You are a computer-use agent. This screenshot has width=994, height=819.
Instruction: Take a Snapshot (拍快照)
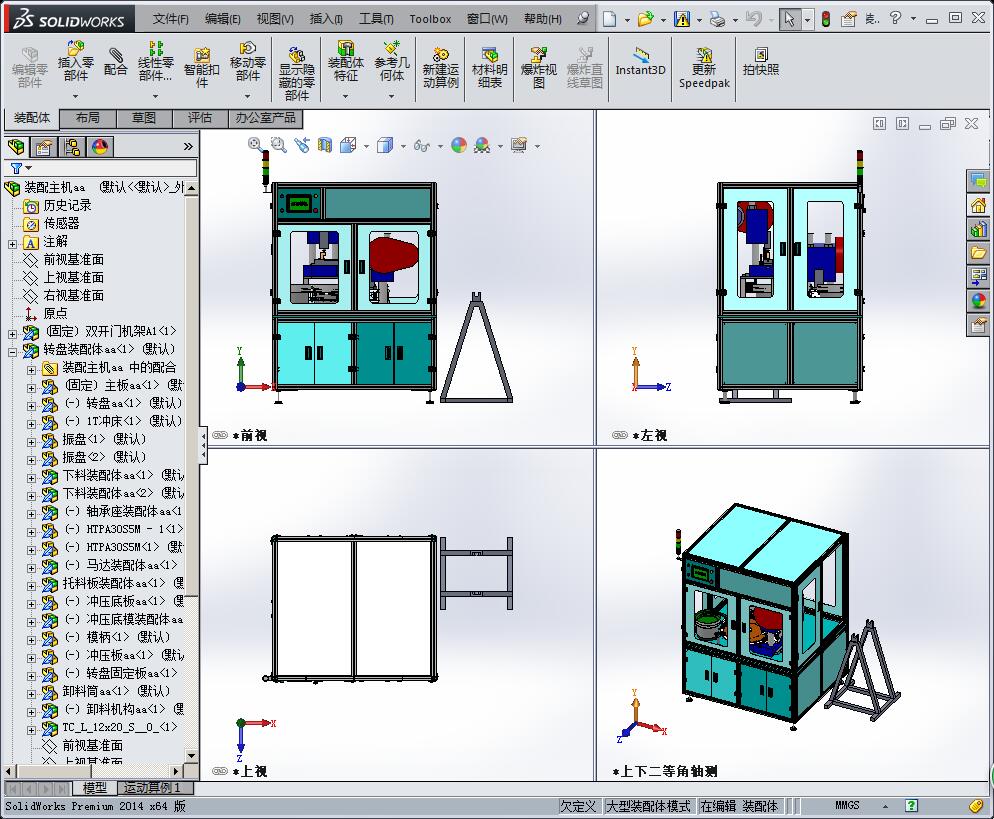pyautogui.click(x=761, y=61)
